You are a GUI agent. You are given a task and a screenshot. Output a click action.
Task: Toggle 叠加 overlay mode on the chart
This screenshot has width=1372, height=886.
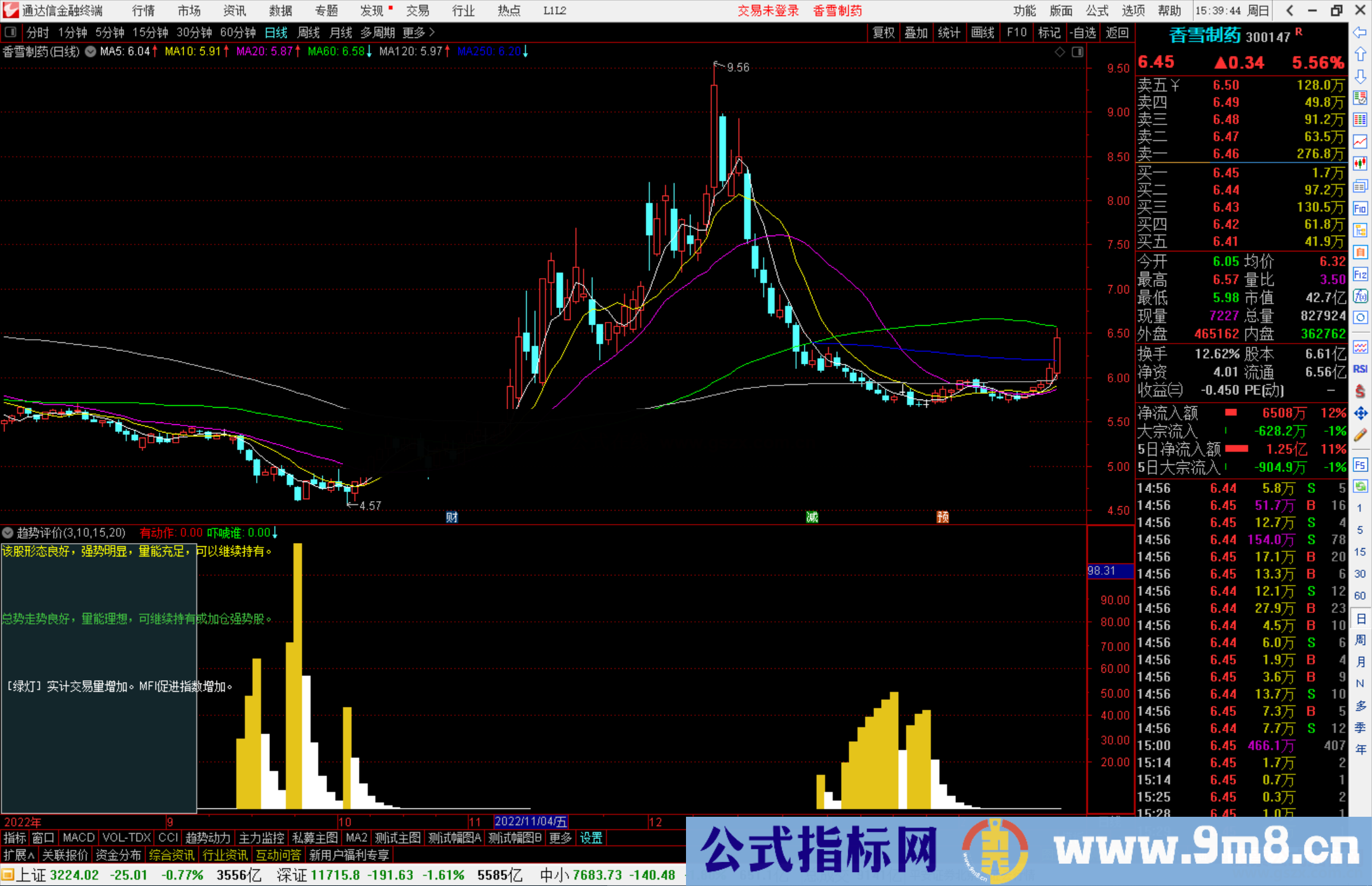917,32
